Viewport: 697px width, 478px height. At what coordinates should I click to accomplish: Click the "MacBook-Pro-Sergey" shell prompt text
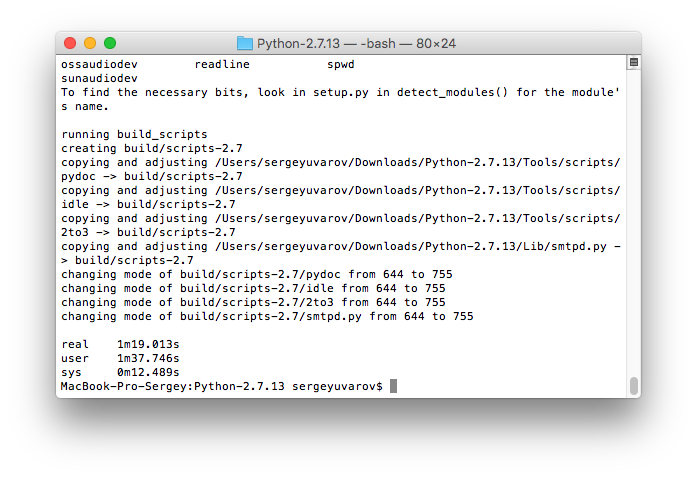(125, 386)
